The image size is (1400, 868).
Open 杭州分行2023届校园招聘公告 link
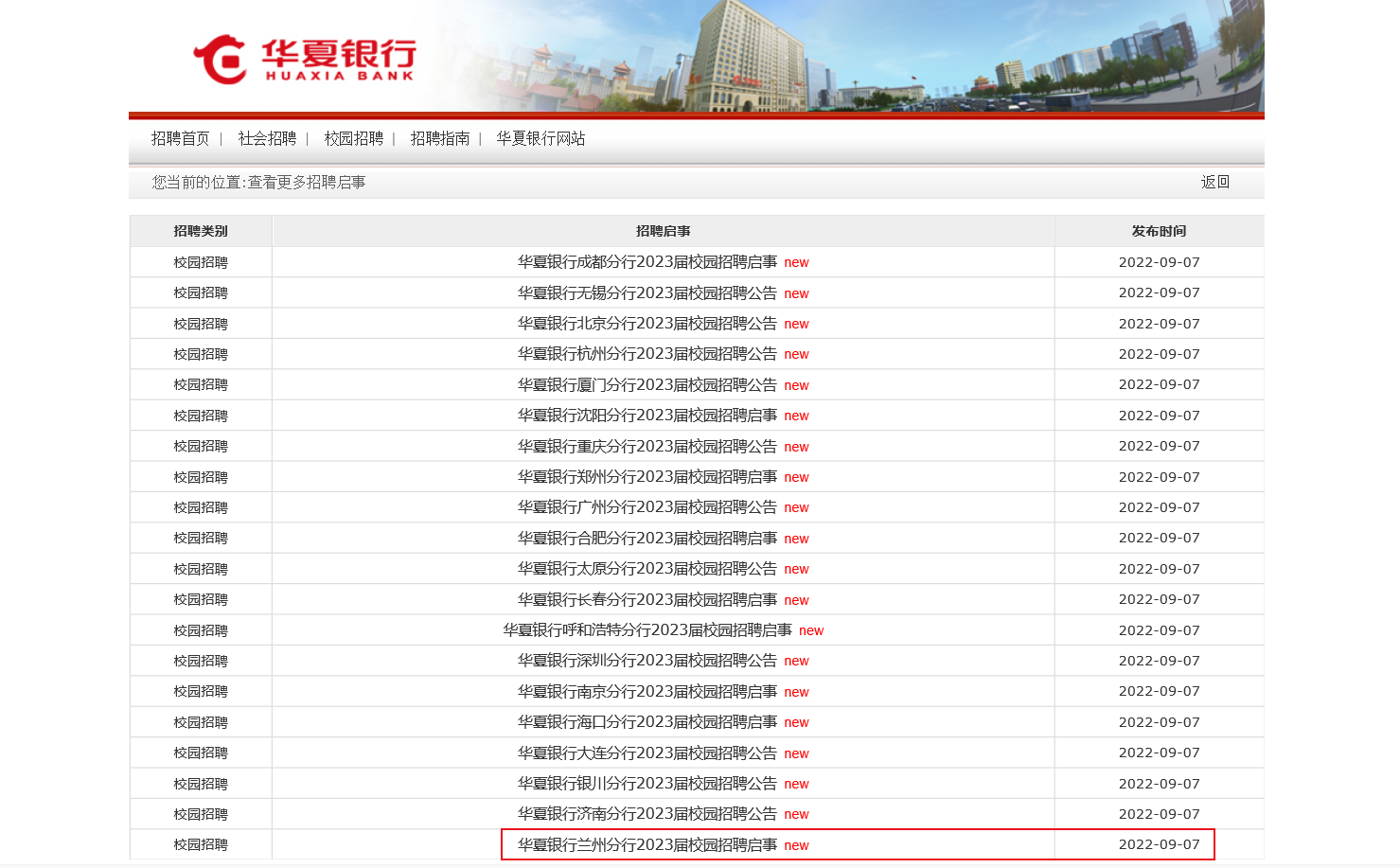tap(647, 354)
